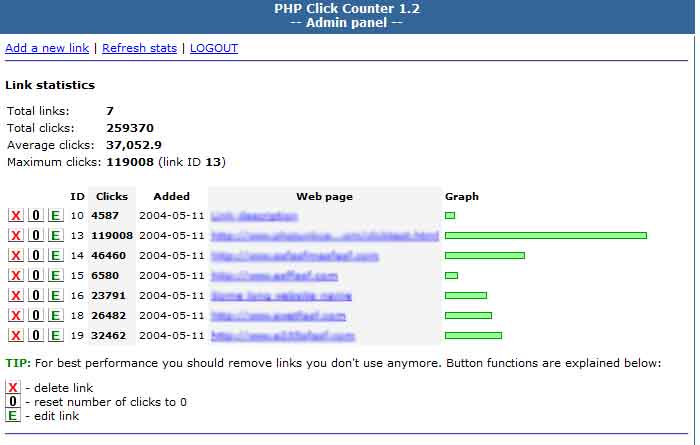Click the Added date for link ID 10
700x445 pixels.
[171, 216]
